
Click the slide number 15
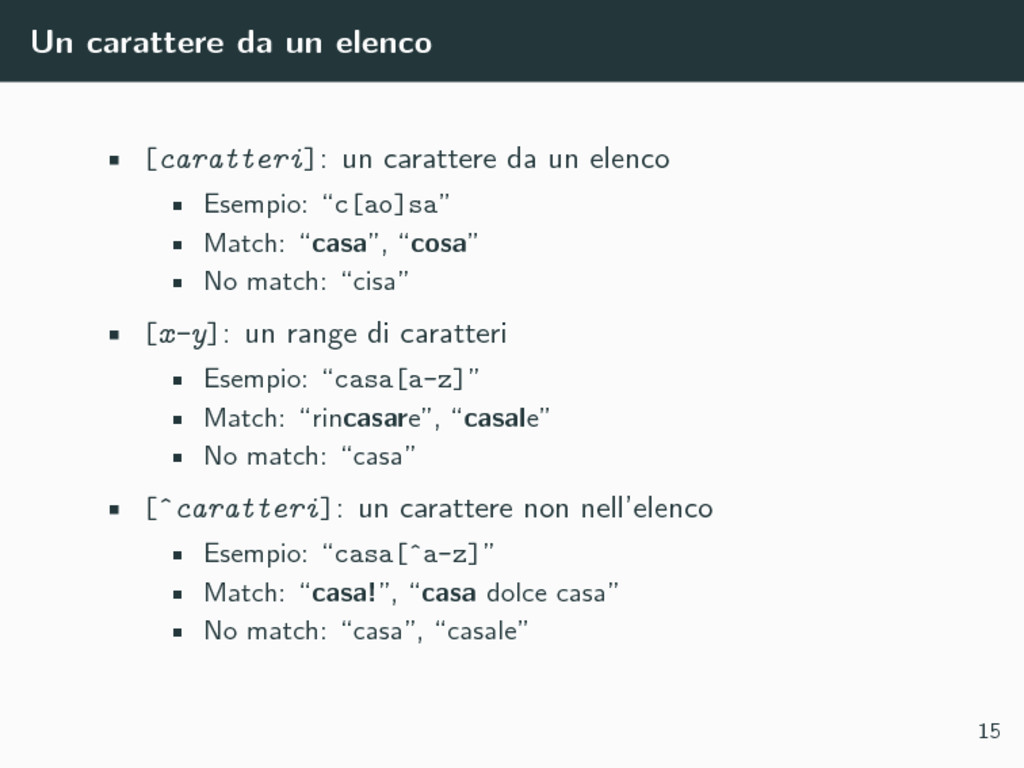989,731
